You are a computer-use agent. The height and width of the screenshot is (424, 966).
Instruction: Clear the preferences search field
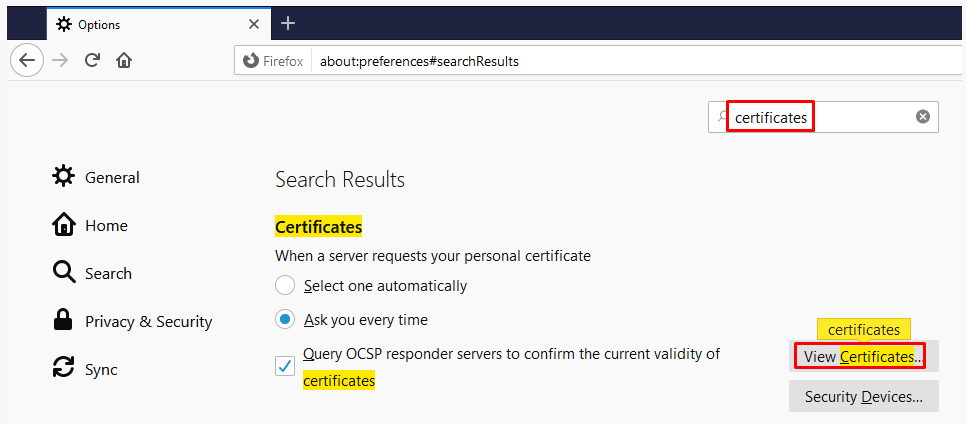pyautogui.click(x=923, y=117)
